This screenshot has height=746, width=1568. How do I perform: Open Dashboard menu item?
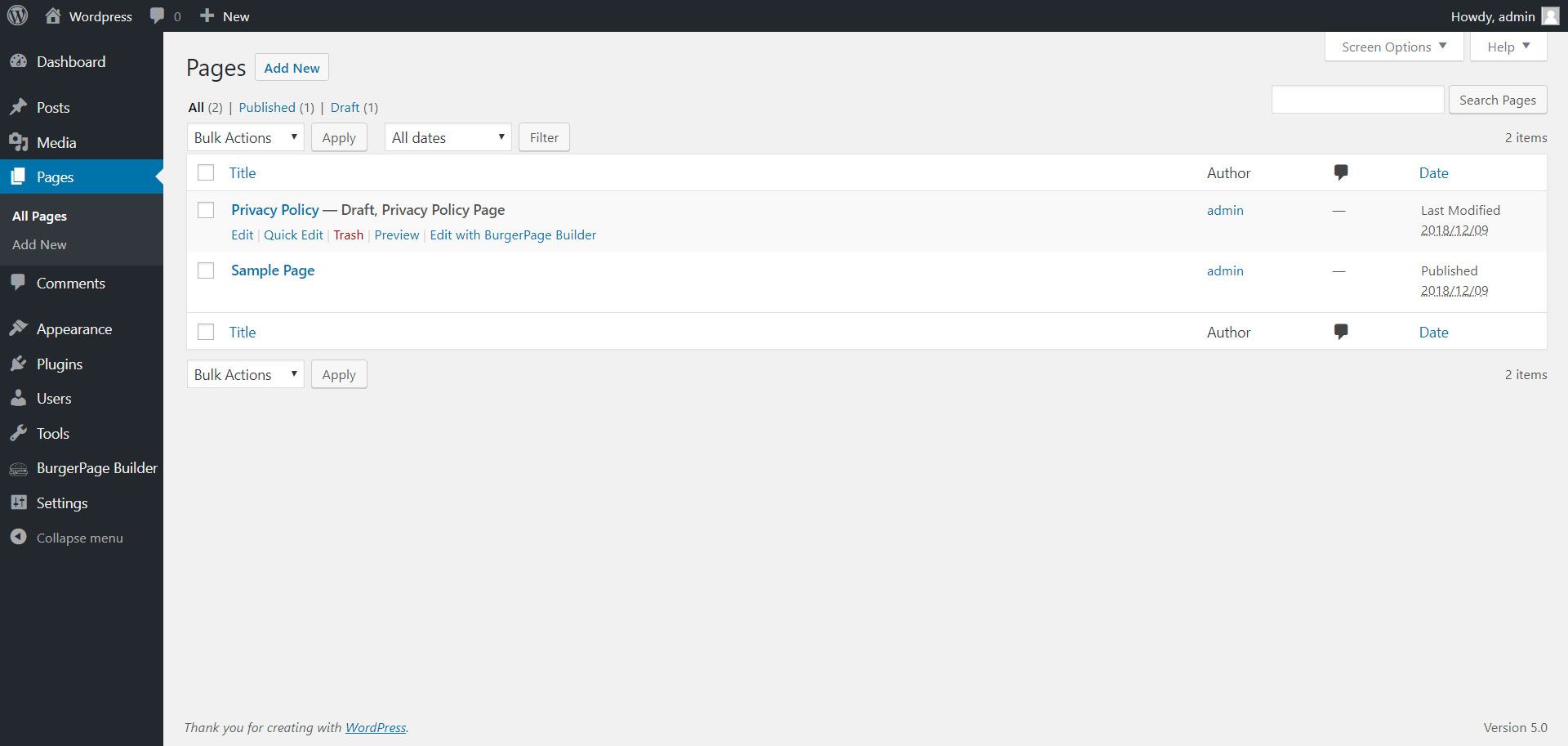pyautogui.click(x=71, y=61)
